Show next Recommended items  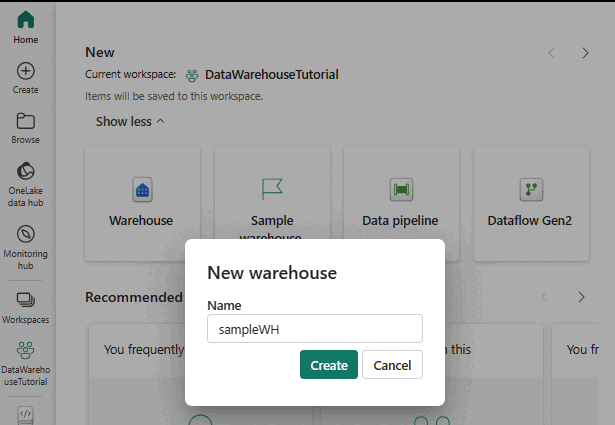[581, 297]
